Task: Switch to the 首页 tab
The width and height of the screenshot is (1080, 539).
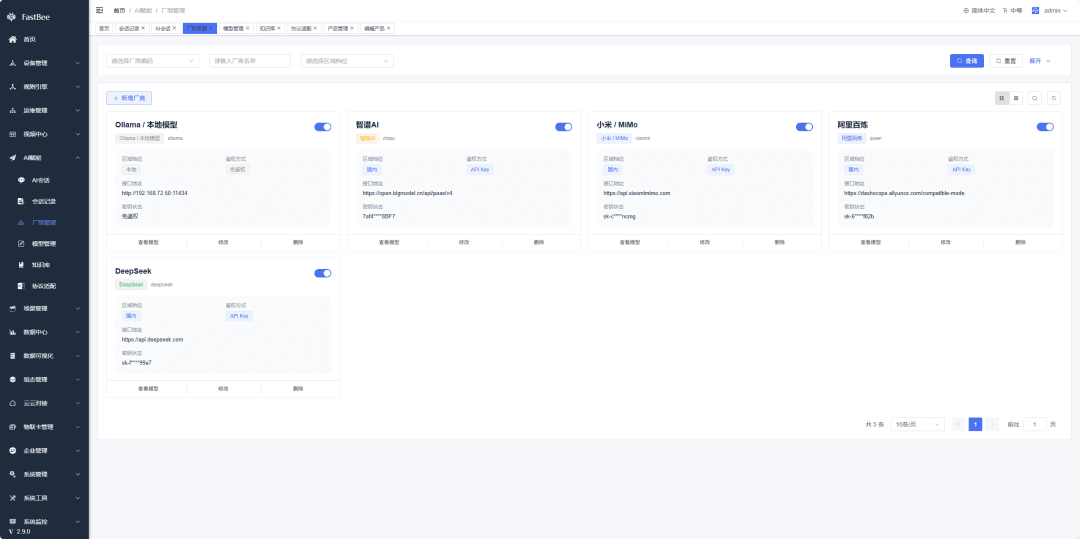Action: [x=104, y=28]
